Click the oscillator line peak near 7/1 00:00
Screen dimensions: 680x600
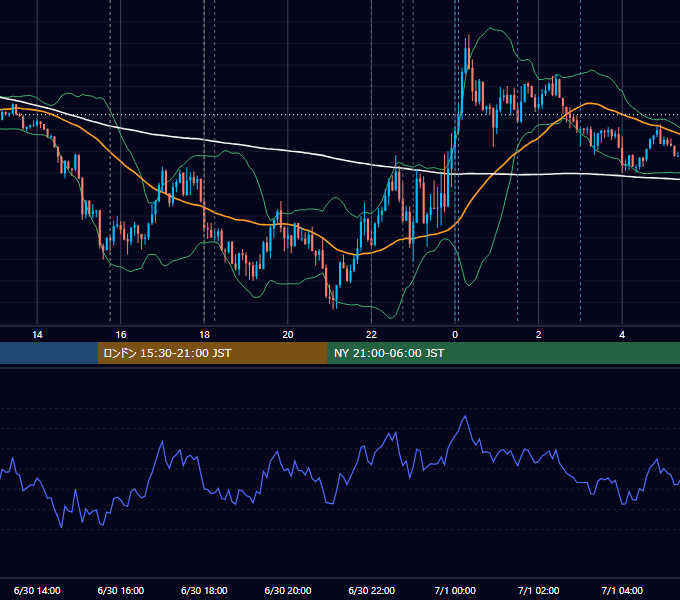click(x=466, y=416)
